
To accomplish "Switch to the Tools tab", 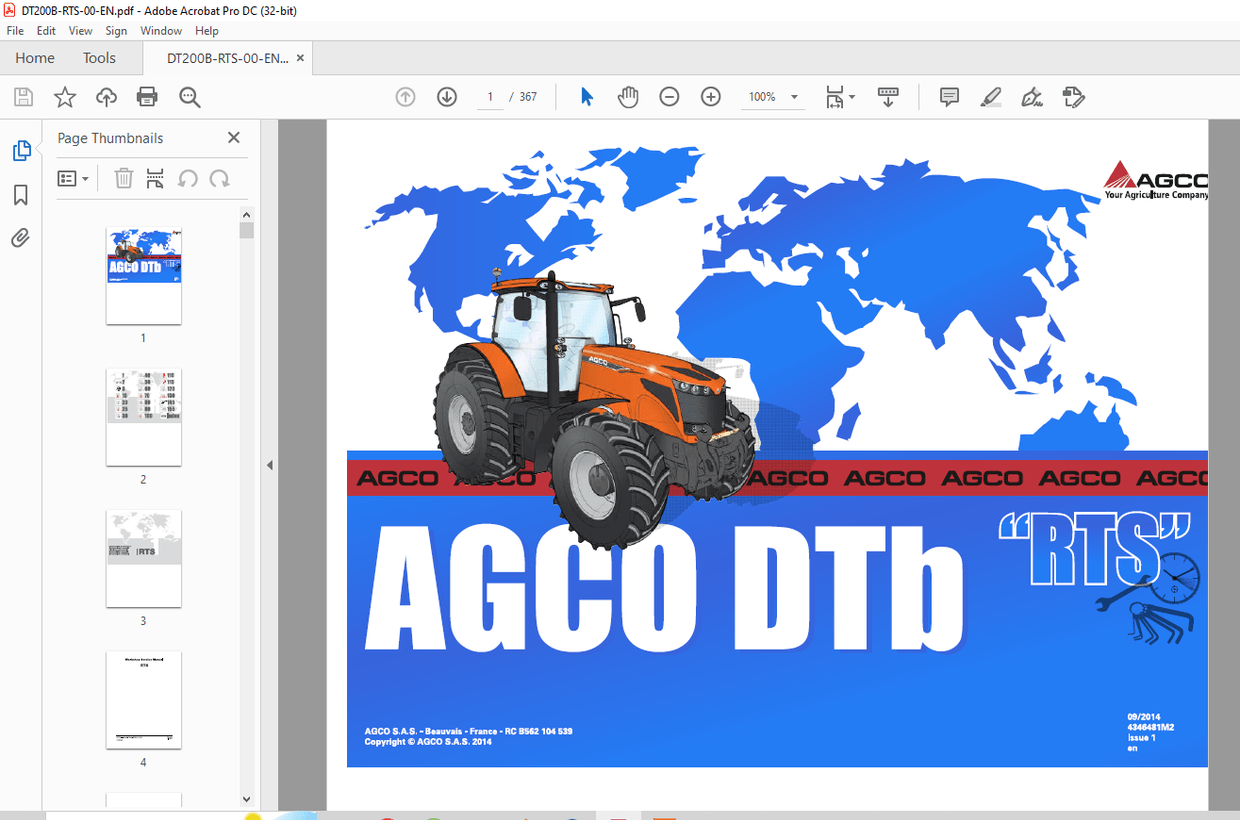I will coord(99,57).
